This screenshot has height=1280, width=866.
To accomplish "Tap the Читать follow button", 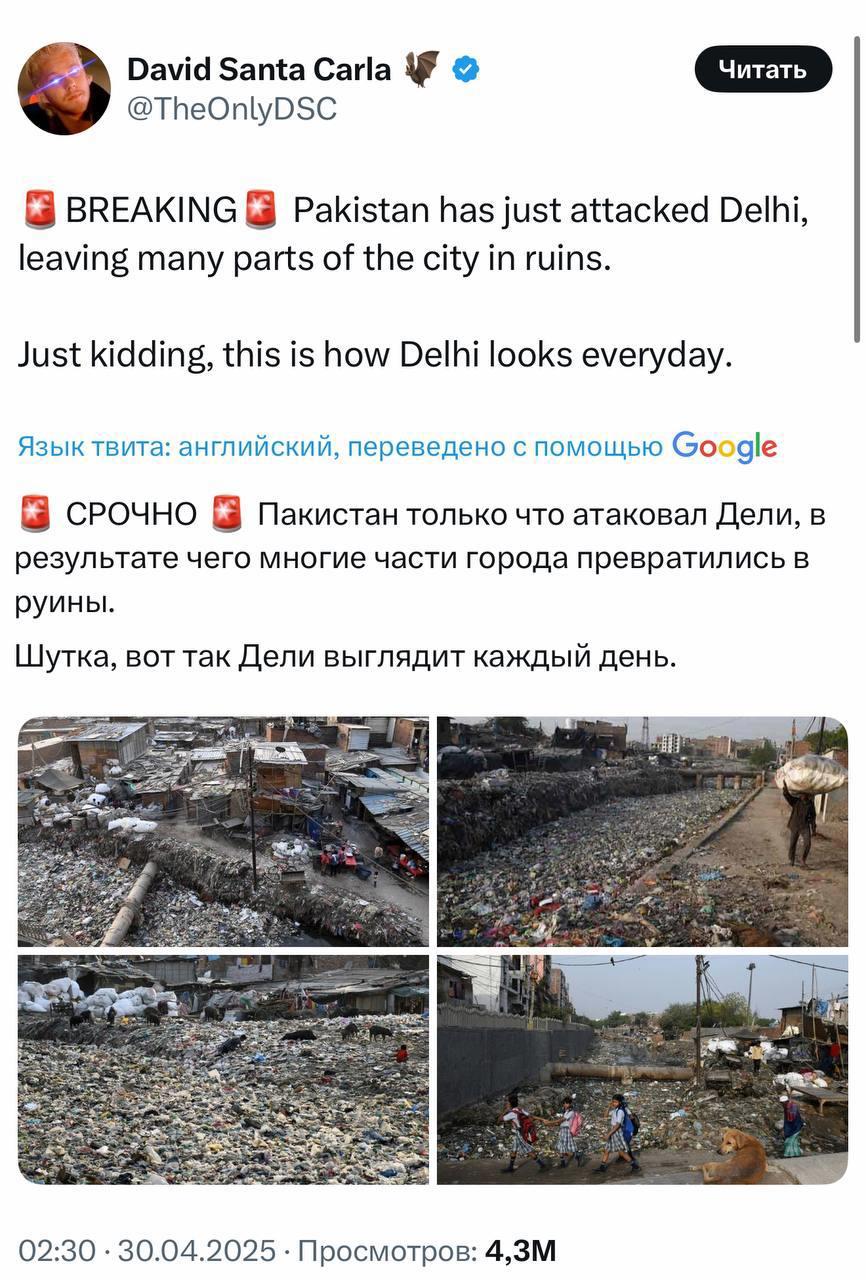I will [x=763, y=69].
